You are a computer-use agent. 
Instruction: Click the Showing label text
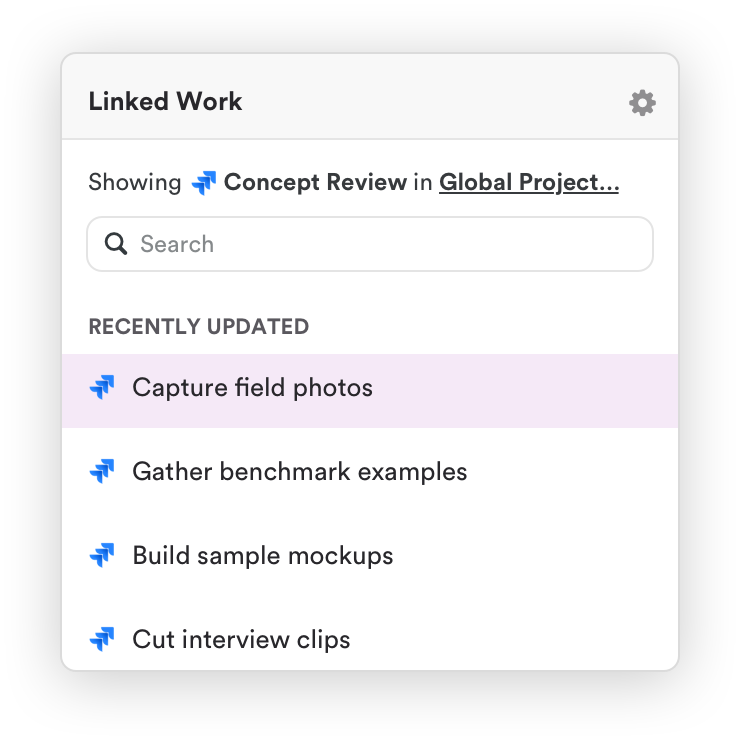pyautogui.click(x=134, y=183)
